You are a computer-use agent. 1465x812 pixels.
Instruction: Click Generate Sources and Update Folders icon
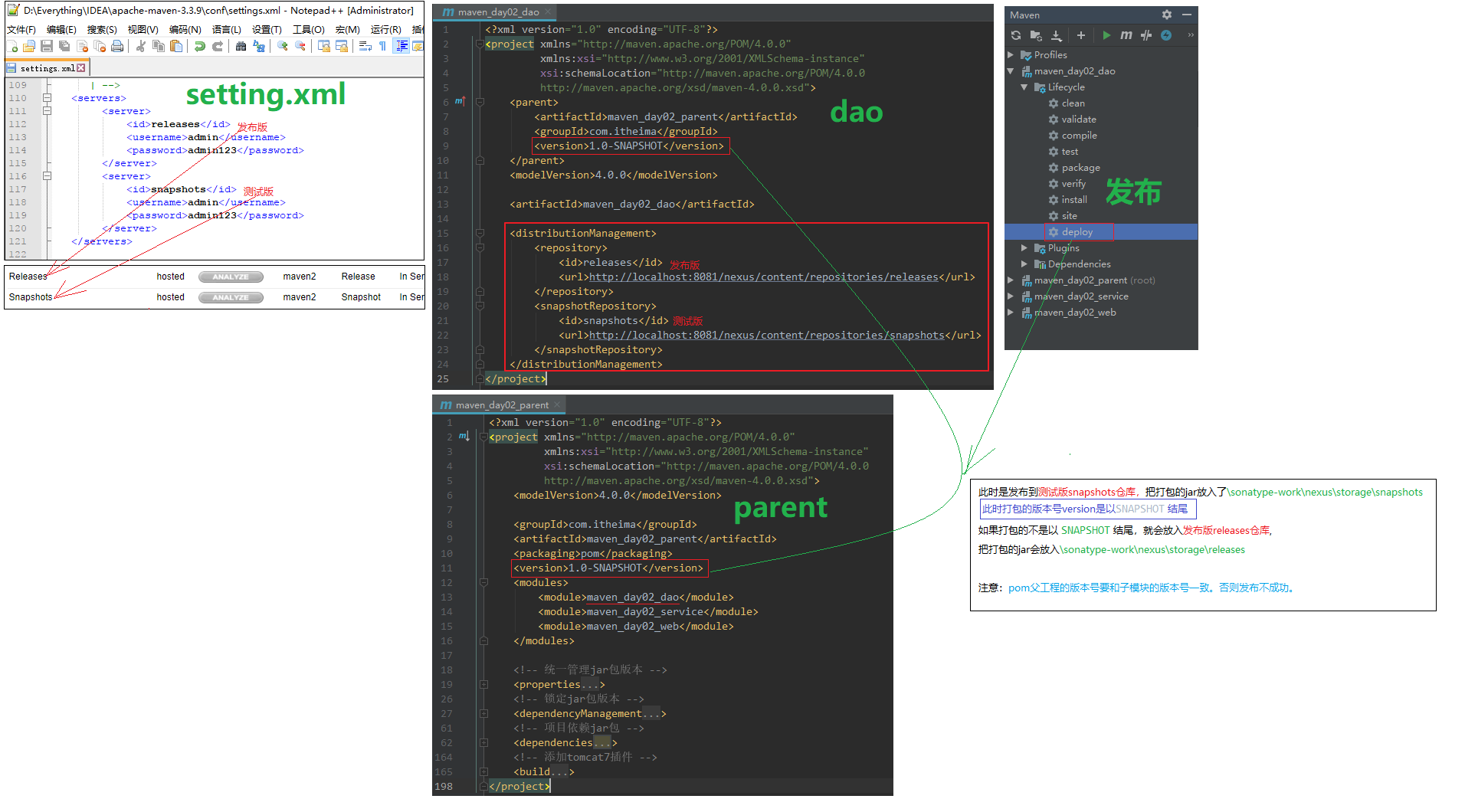click(x=1036, y=35)
